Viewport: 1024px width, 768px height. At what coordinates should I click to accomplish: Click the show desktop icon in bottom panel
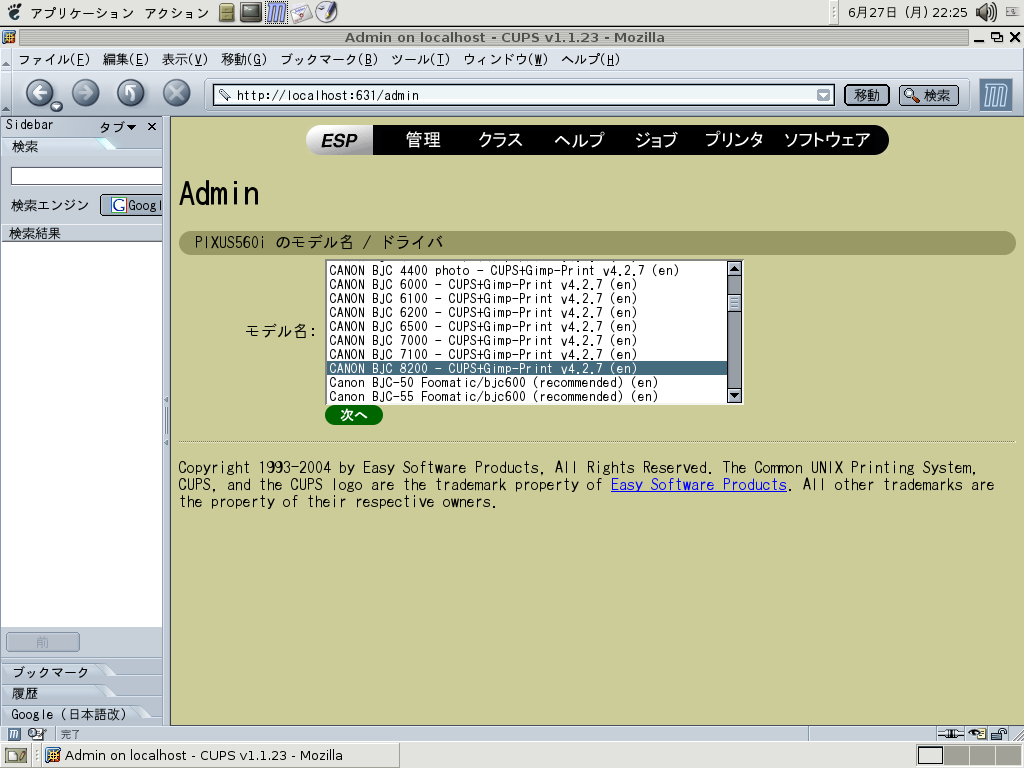click(x=16, y=756)
